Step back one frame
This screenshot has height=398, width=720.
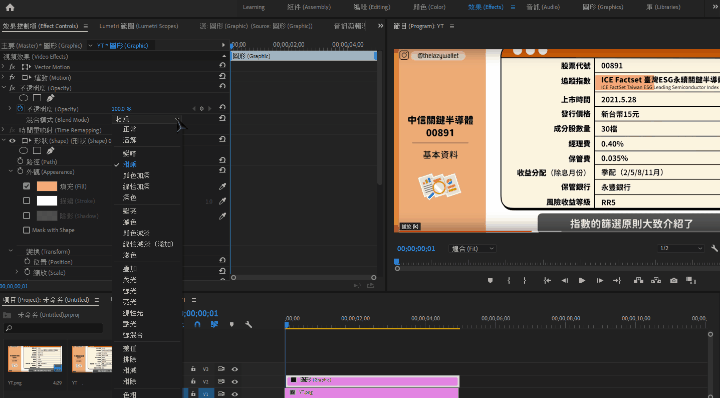coord(565,280)
